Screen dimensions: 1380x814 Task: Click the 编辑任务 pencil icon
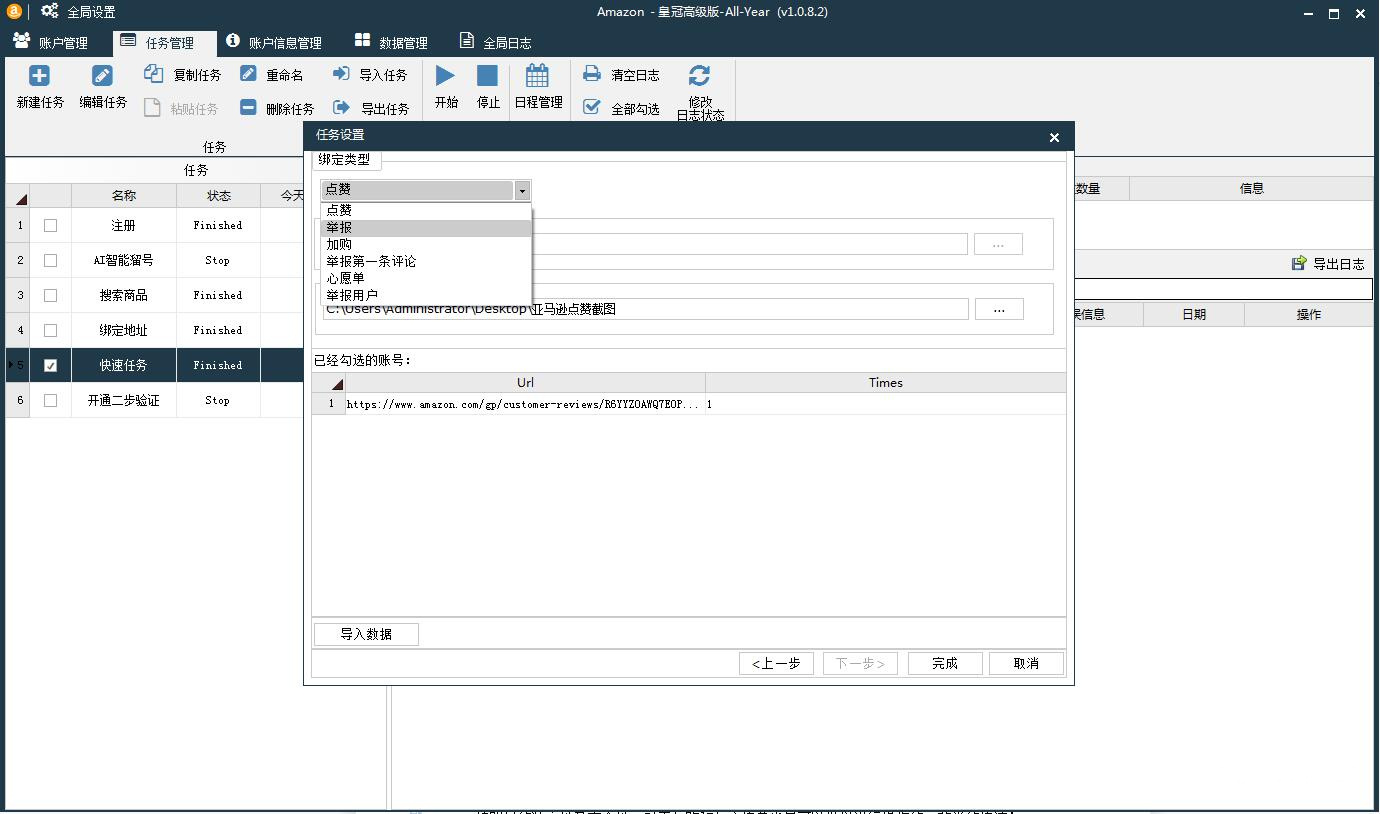coord(102,76)
